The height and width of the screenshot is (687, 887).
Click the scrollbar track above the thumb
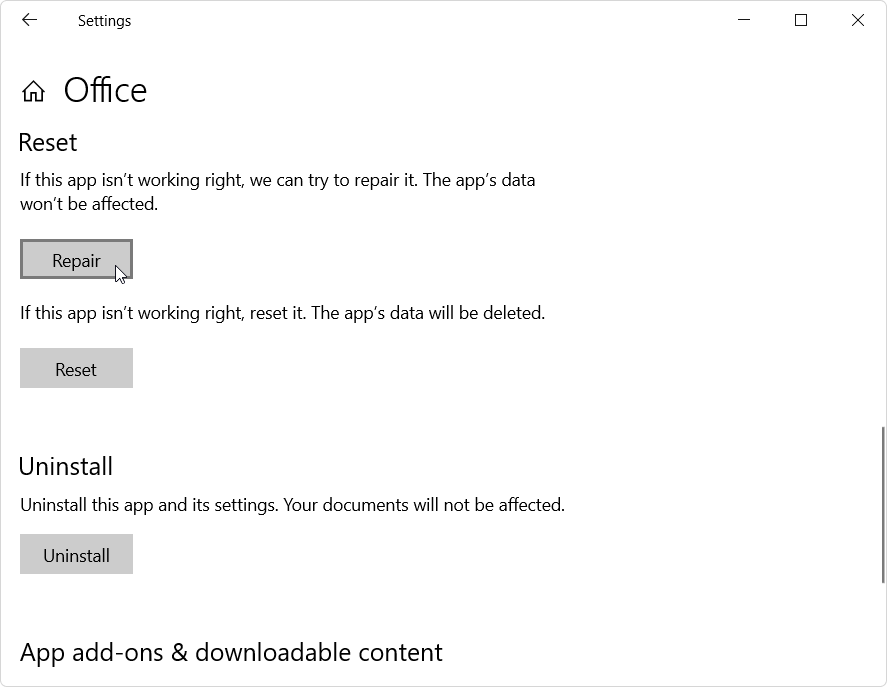882,232
